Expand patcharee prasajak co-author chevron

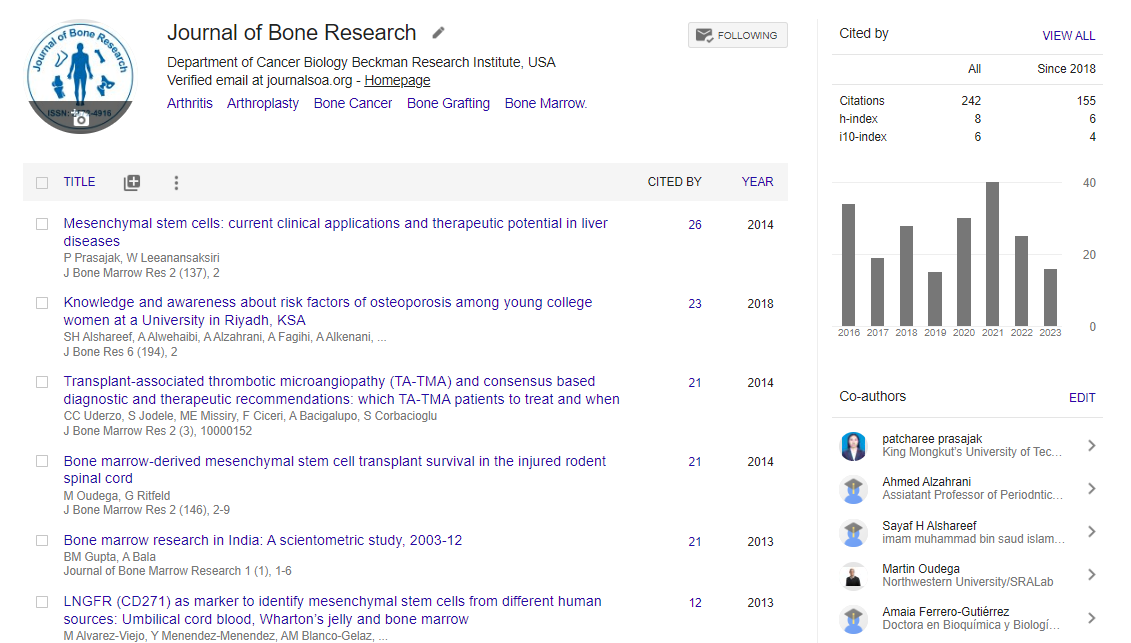pyautogui.click(x=1091, y=446)
